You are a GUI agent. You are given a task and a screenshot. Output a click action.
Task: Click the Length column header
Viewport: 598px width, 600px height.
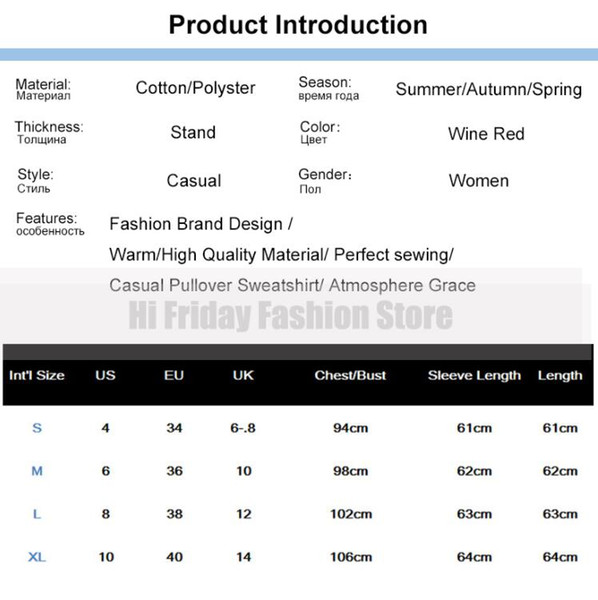pos(560,375)
